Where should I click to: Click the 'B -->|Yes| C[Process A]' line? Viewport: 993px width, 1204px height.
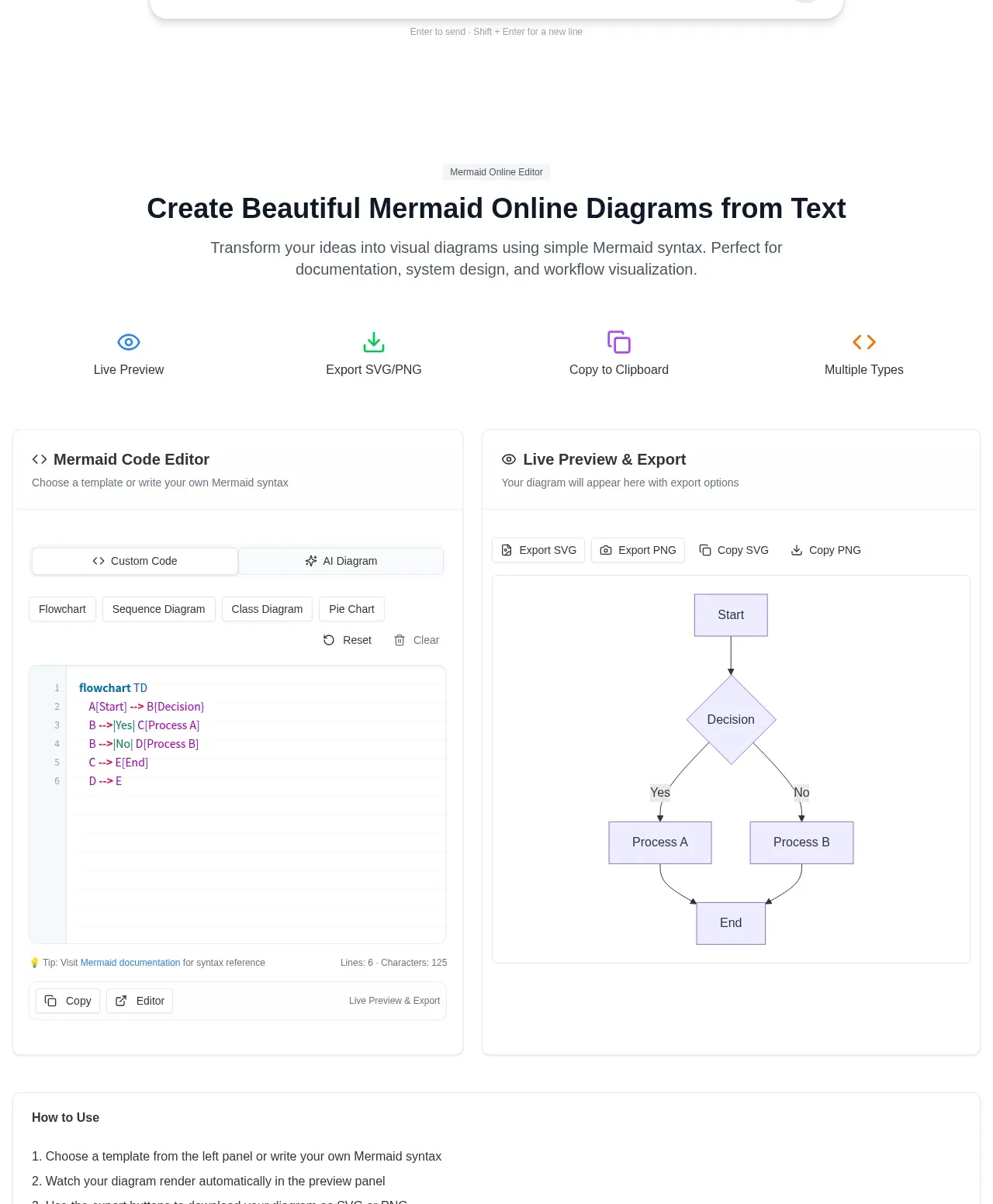(x=144, y=725)
